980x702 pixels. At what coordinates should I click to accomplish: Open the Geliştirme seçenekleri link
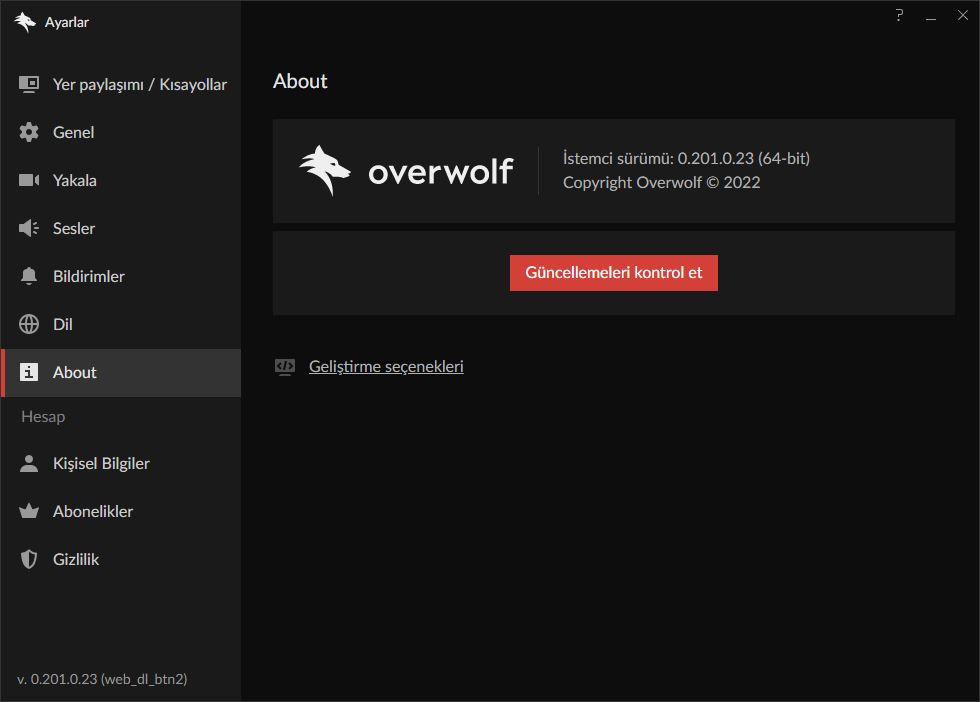(386, 366)
